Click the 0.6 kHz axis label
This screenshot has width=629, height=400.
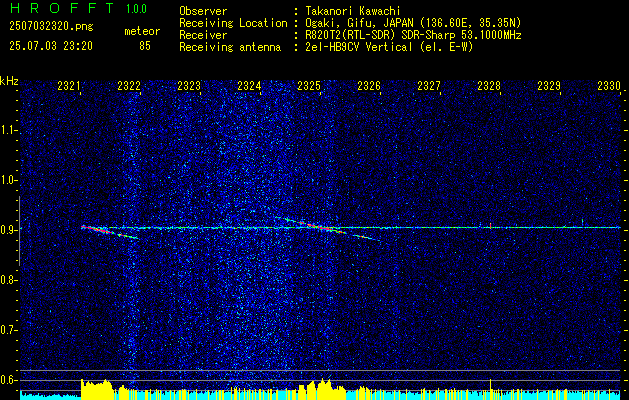pyautogui.click(x=8, y=380)
